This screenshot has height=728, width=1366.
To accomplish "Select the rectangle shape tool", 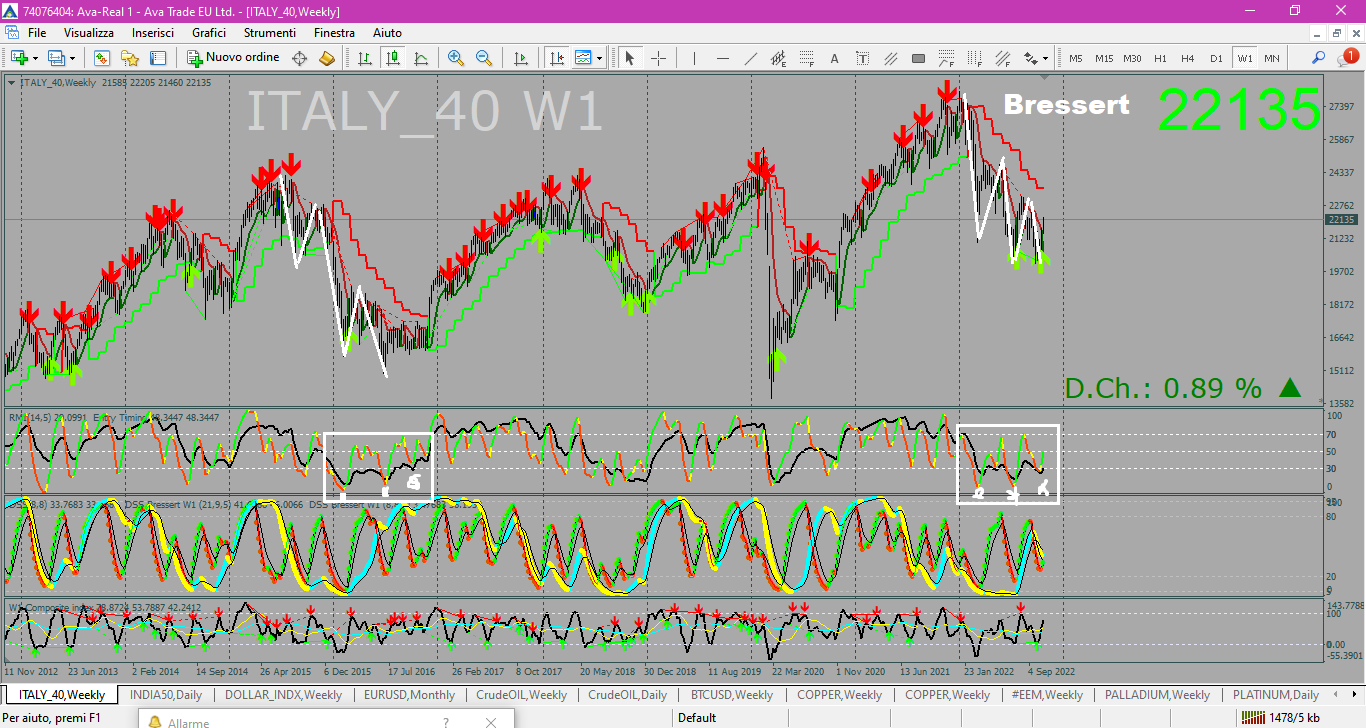I will click(x=918, y=58).
